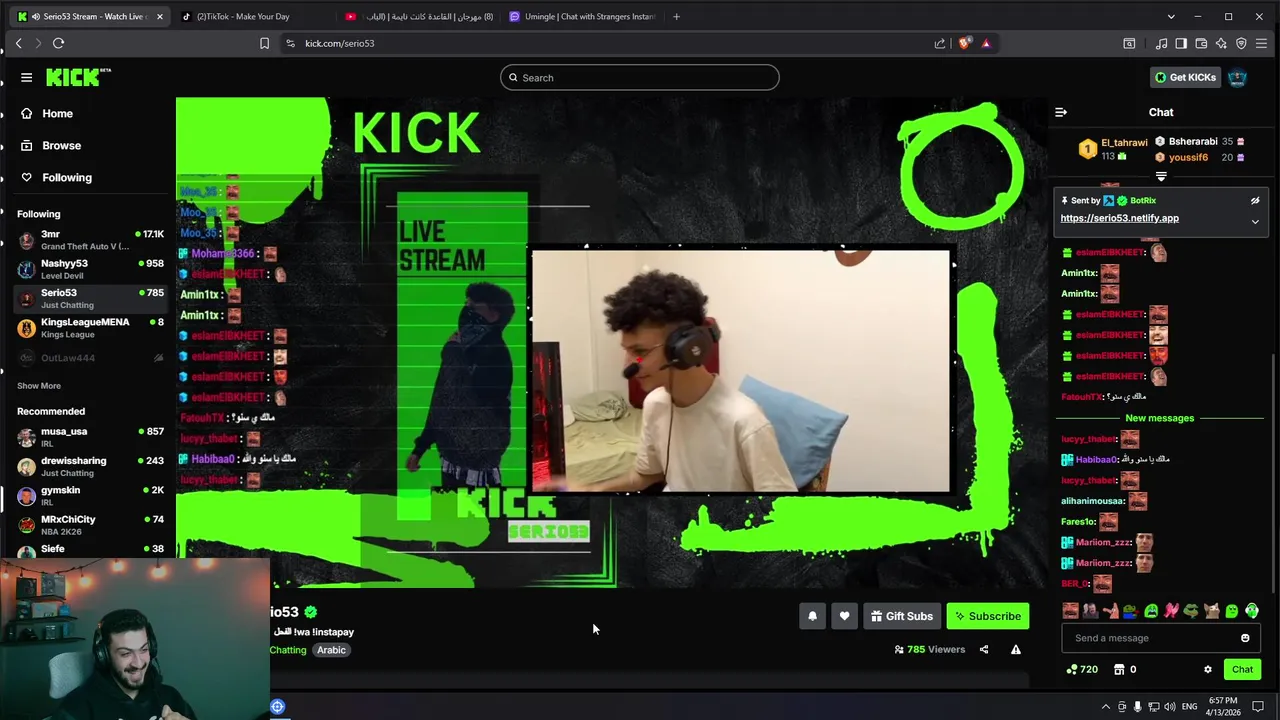Screen dimensions: 1280x720
Task: Open Brave Wallet icon
Action: point(1201,43)
